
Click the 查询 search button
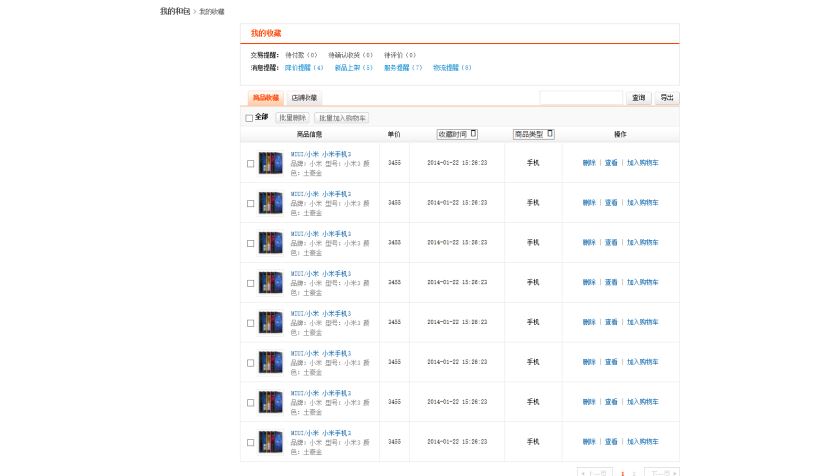(639, 98)
